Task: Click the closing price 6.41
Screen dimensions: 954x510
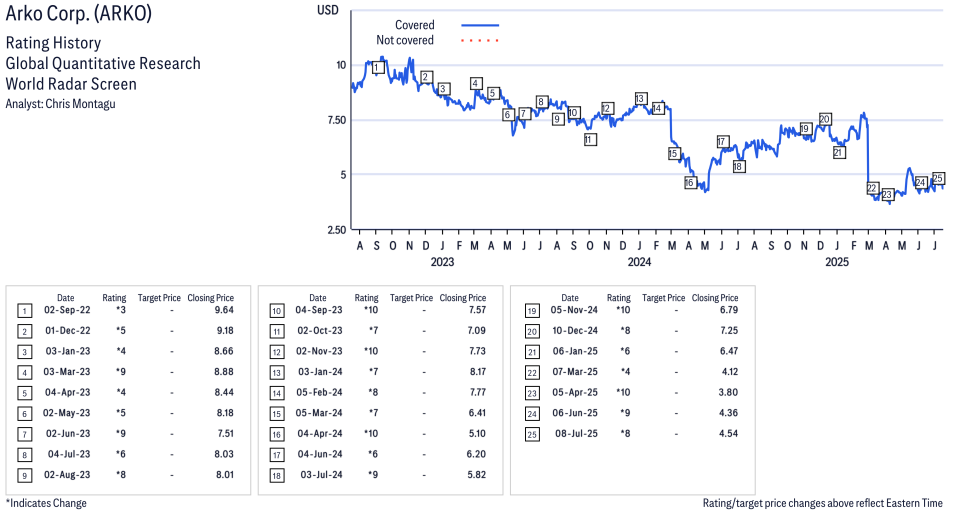Action: tap(478, 413)
